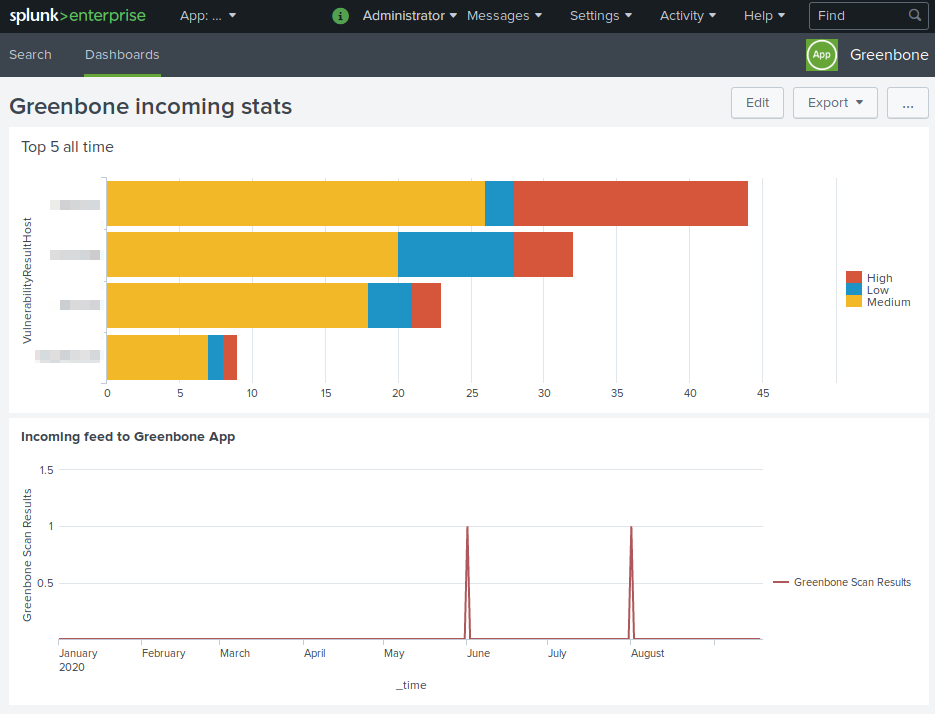The width and height of the screenshot is (935, 714).
Task: Click the green Greenbone App icon
Action: tap(821, 55)
